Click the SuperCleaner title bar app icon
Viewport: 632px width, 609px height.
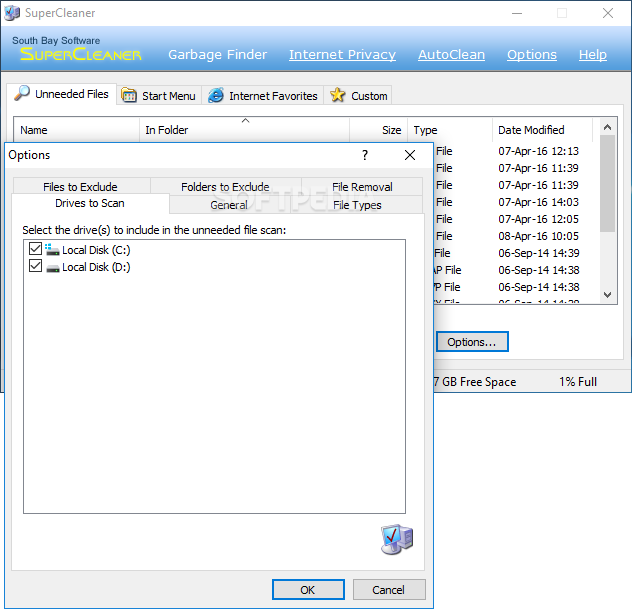click(x=12, y=13)
